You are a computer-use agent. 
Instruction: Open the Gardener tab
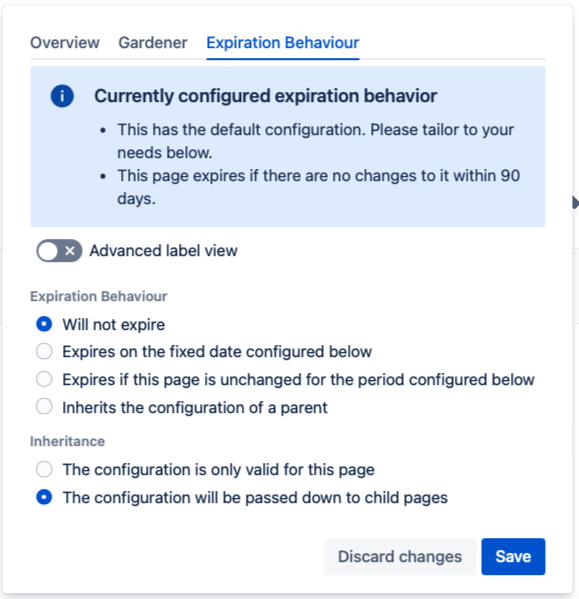(153, 42)
